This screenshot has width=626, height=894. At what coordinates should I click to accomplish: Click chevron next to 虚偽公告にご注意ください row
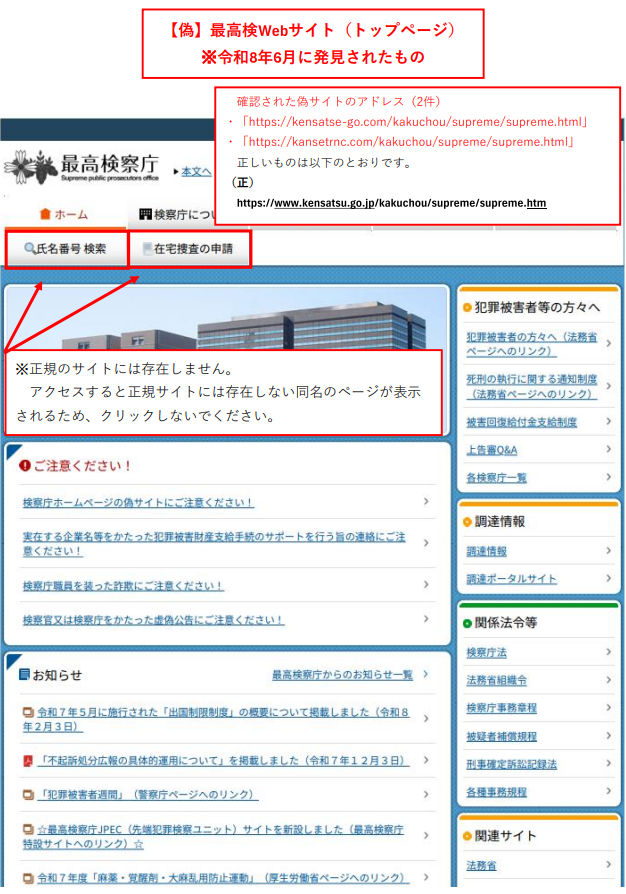pos(426,619)
